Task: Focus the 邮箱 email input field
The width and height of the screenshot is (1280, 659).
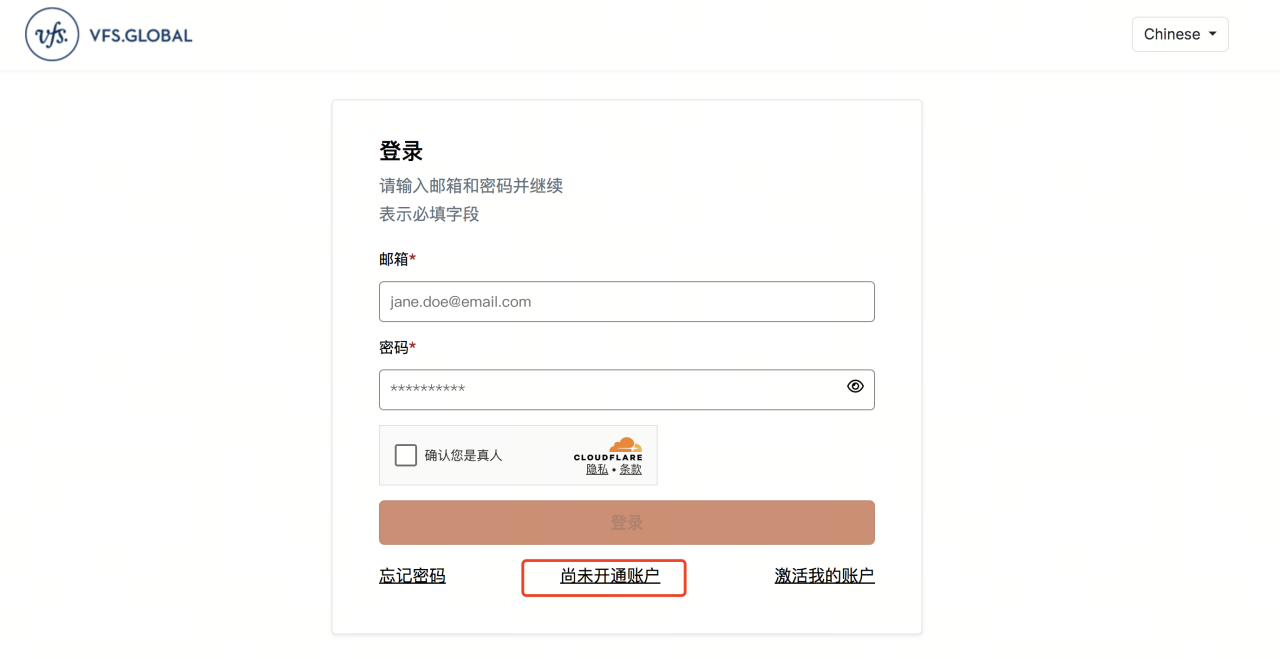Action: [x=626, y=301]
